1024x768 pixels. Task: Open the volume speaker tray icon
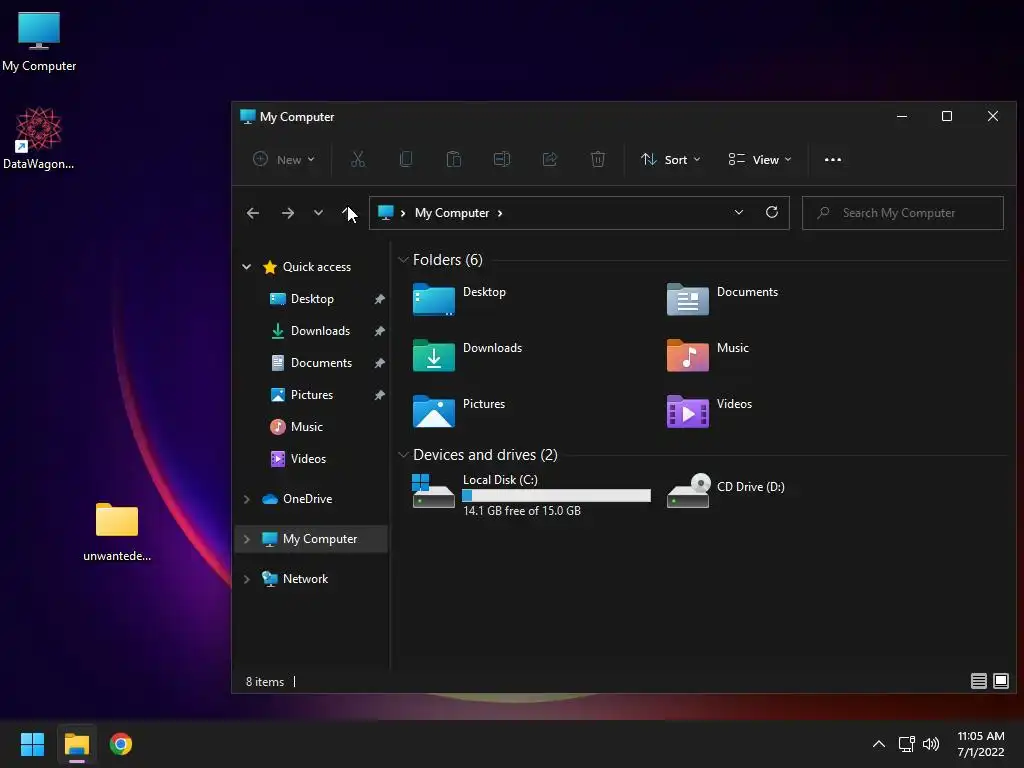tap(931, 744)
